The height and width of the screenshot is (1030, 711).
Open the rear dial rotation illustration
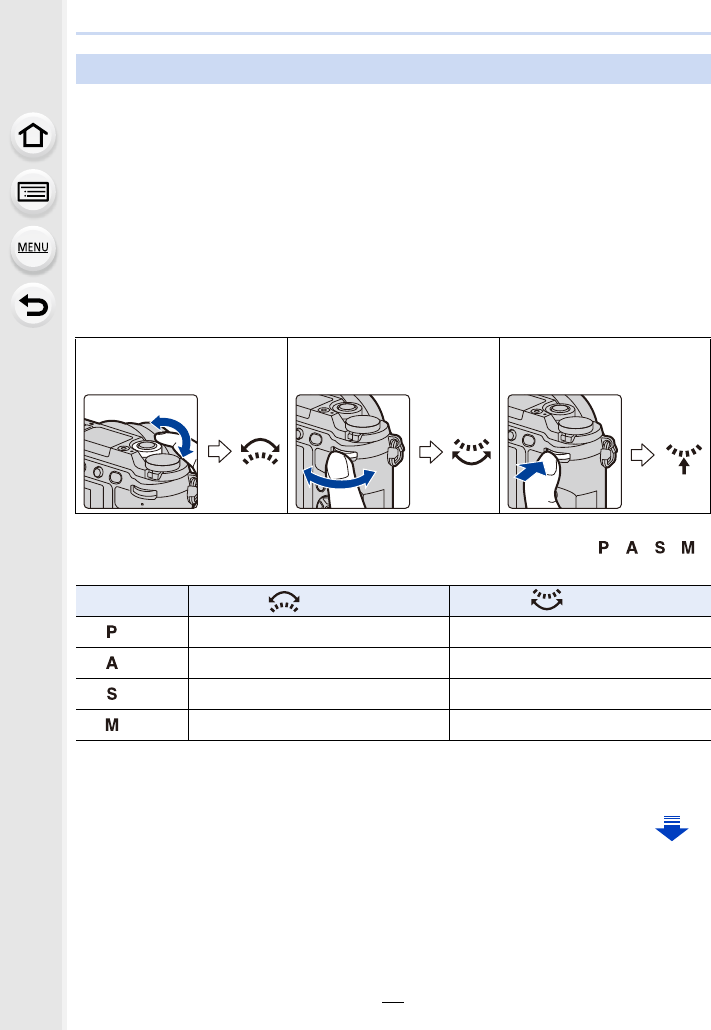click(x=353, y=452)
